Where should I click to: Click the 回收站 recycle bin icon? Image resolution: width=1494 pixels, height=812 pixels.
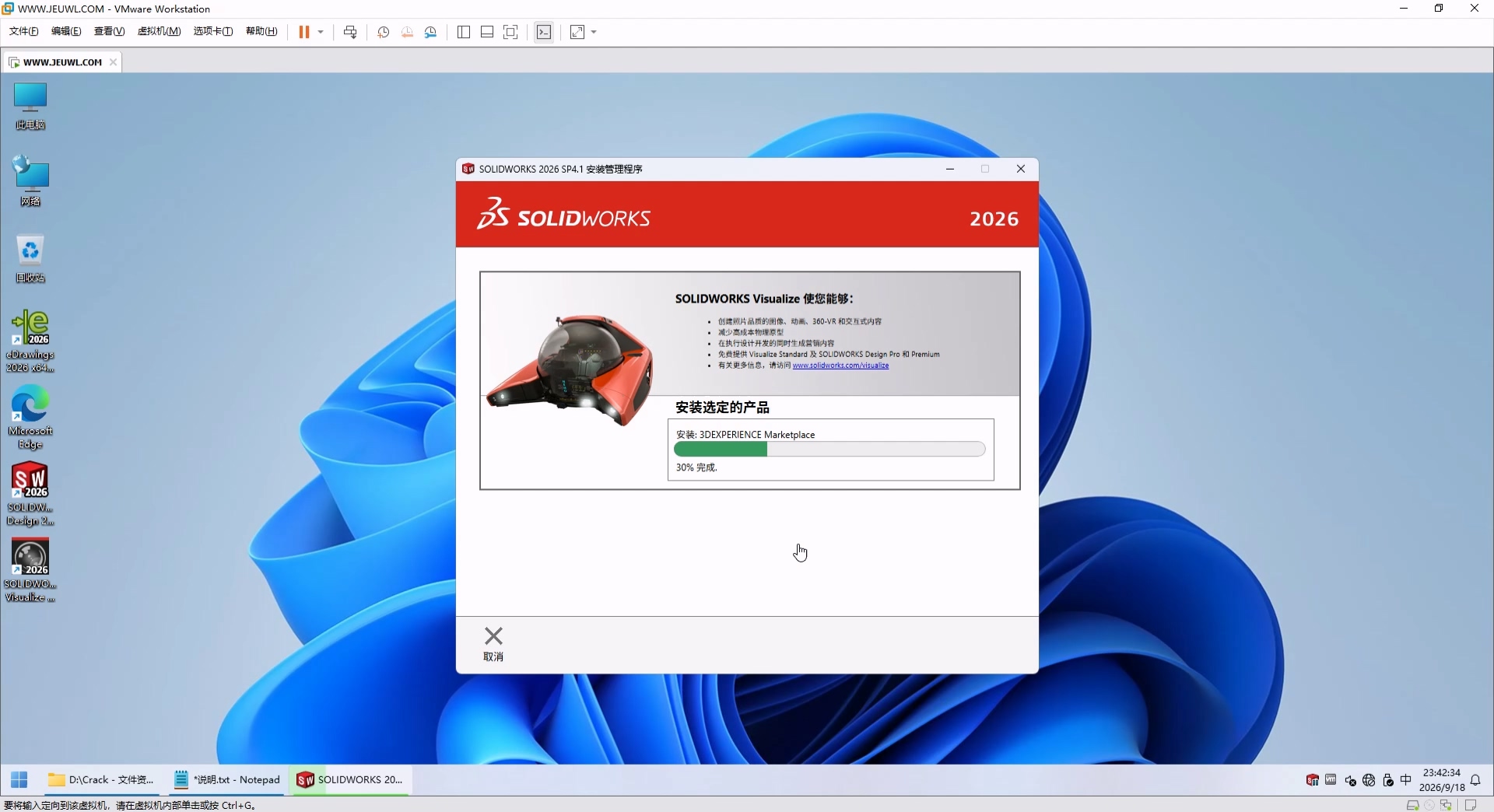click(30, 258)
